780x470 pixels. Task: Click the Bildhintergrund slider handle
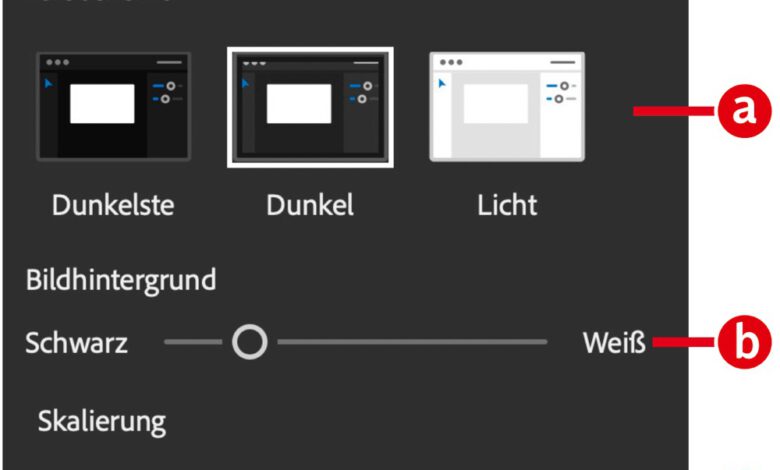click(x=249, y=343)
